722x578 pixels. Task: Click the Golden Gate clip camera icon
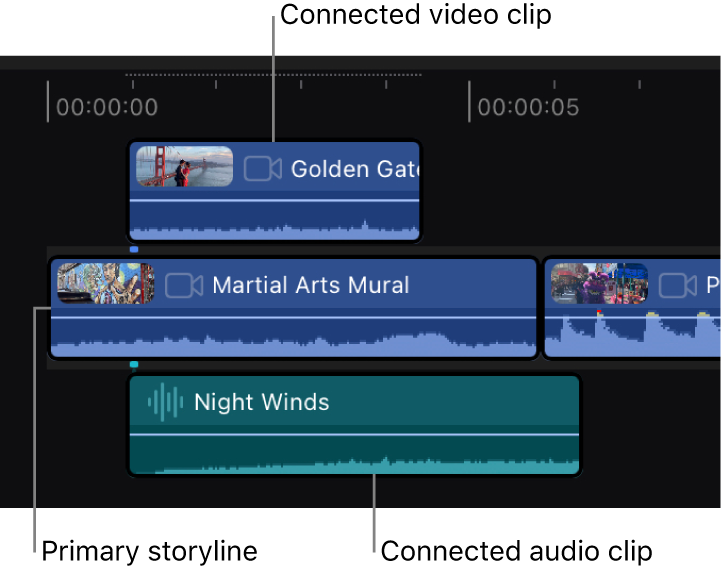click(262, 169)
